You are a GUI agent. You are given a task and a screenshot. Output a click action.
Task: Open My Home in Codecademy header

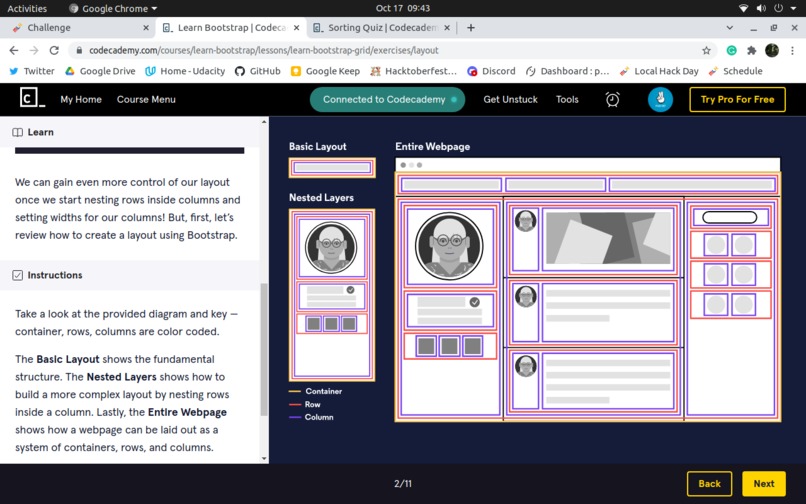click(81, 99)
